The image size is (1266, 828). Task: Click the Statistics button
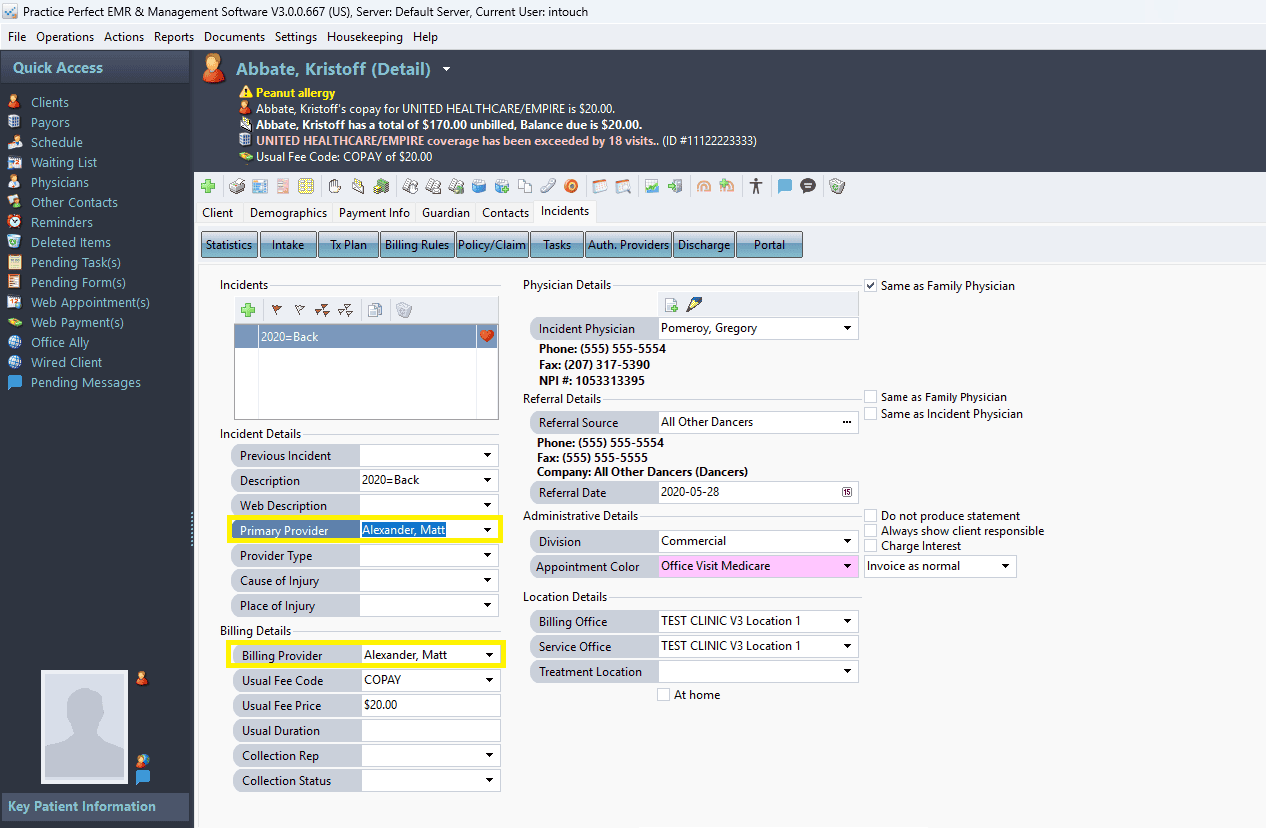(229, 245)
